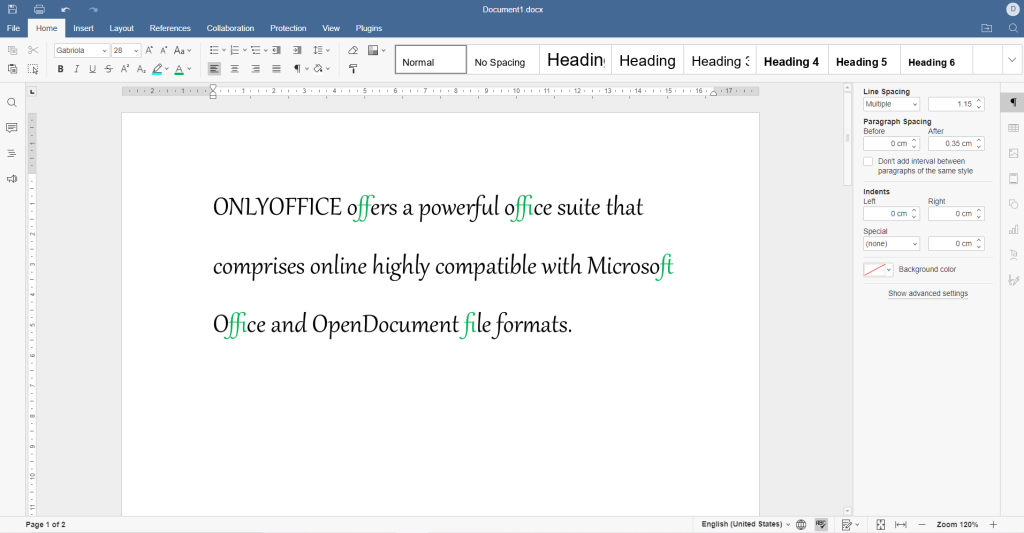Toggle Italic formatting
Image resolution: width=1024 pixels, height=533 pixels.
point(76,69)
